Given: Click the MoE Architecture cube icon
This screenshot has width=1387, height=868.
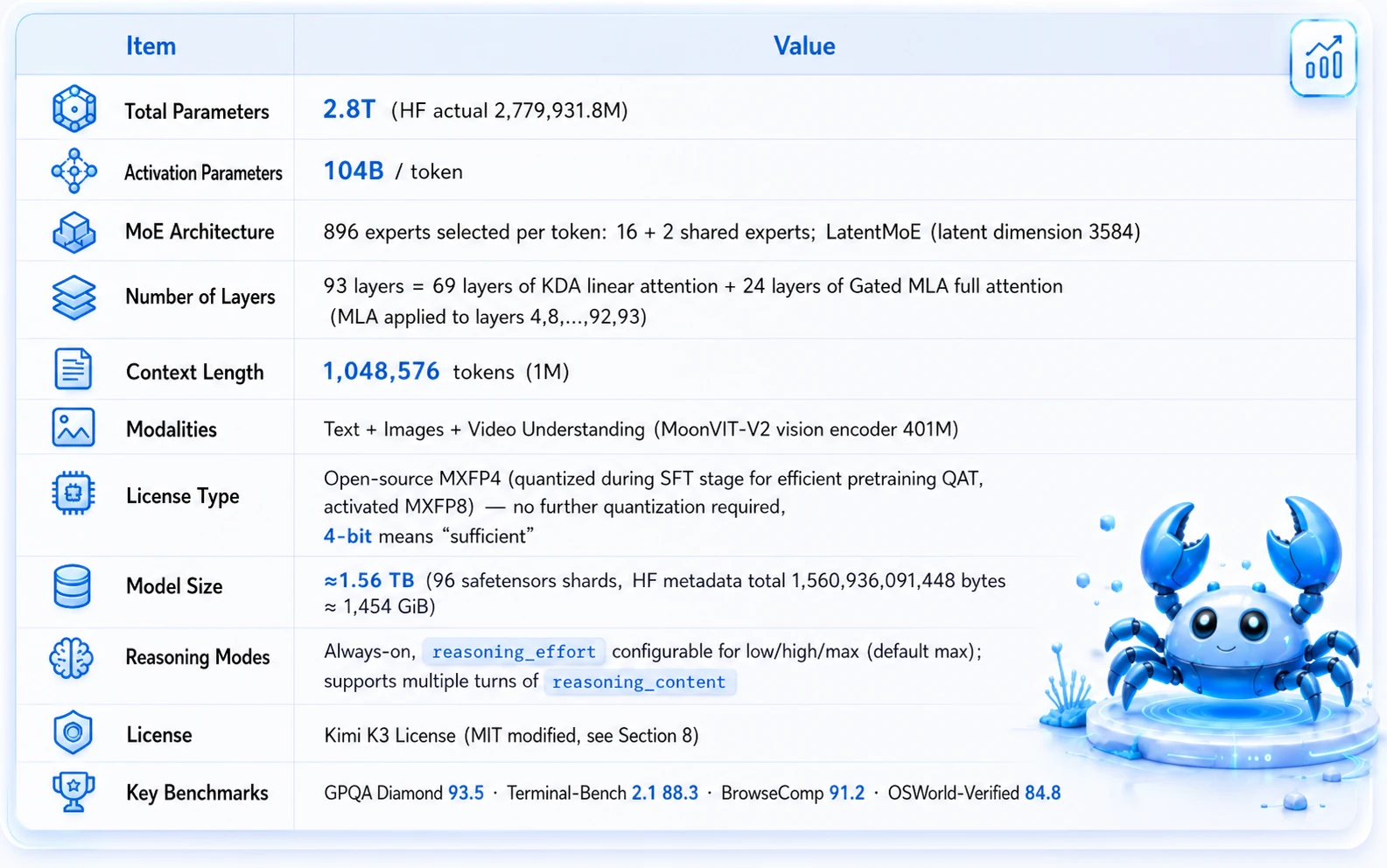Looking at the screenshot, I should pos(74,232).
